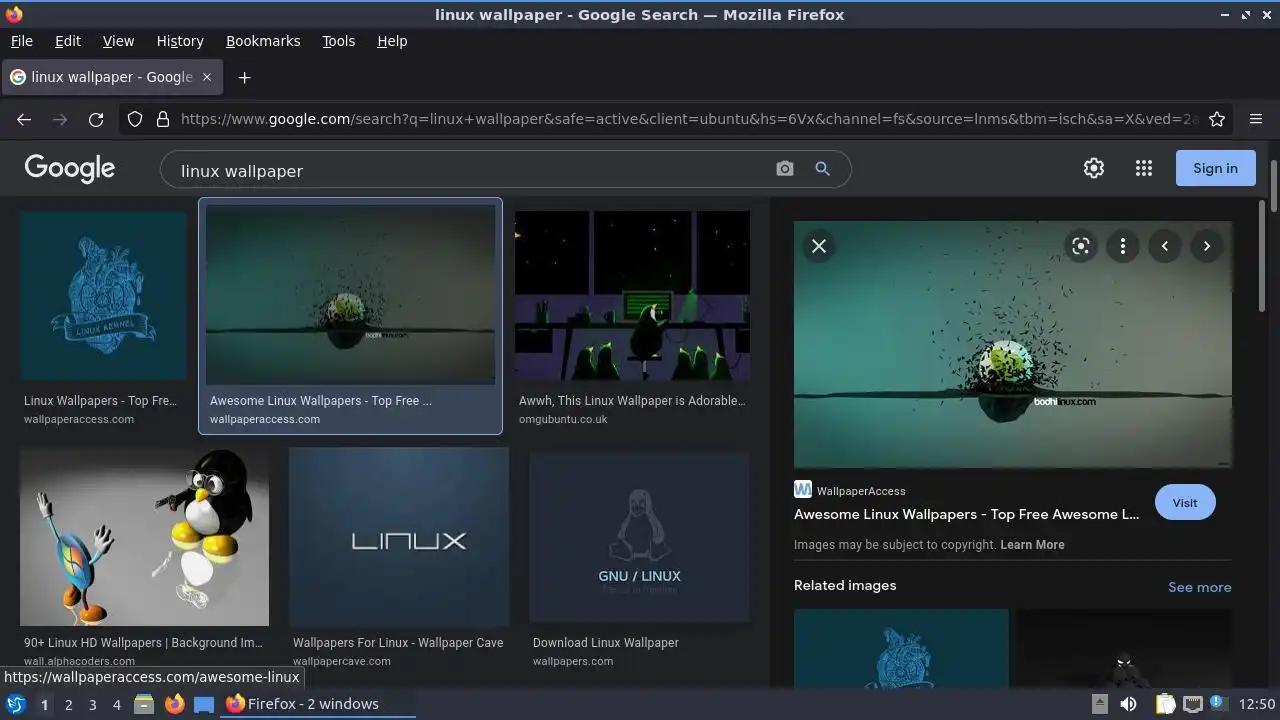This screenshot has width=1280, height=720.
Task: Click Download Linux Wallpaper caption
Action: [x=606, y=643]
